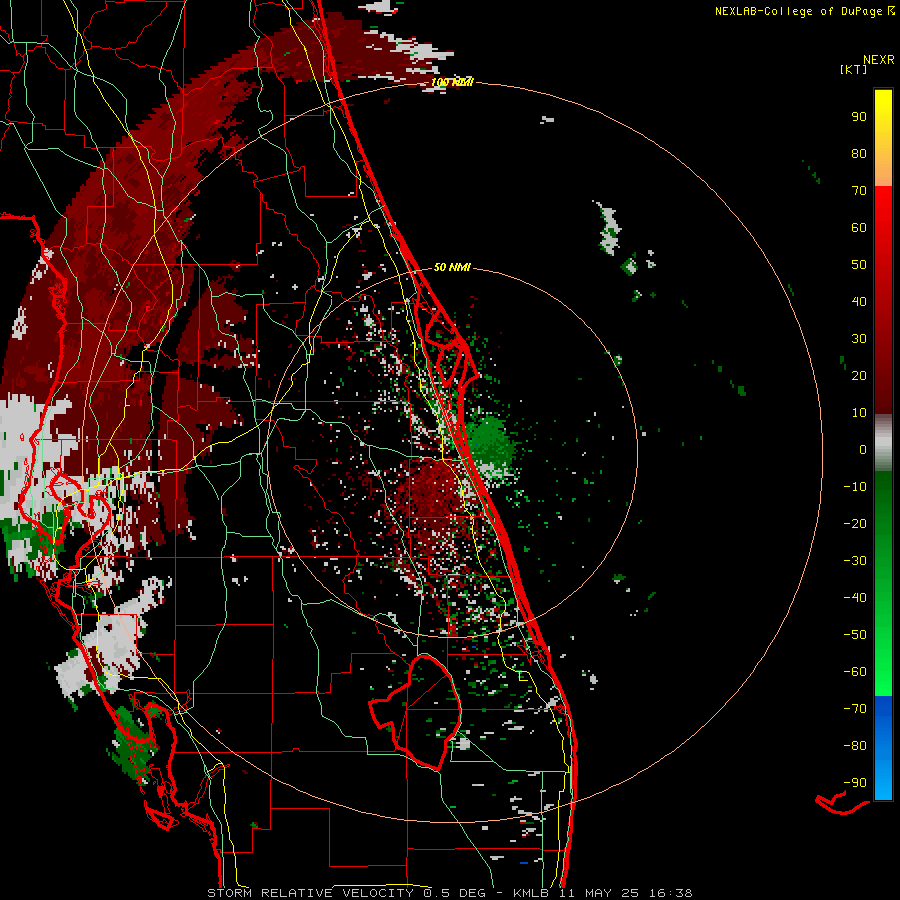The width and height of the screenshot is (900, 900).
Task: Click the -80 value on the velocity scale
Action: point(855,746)
